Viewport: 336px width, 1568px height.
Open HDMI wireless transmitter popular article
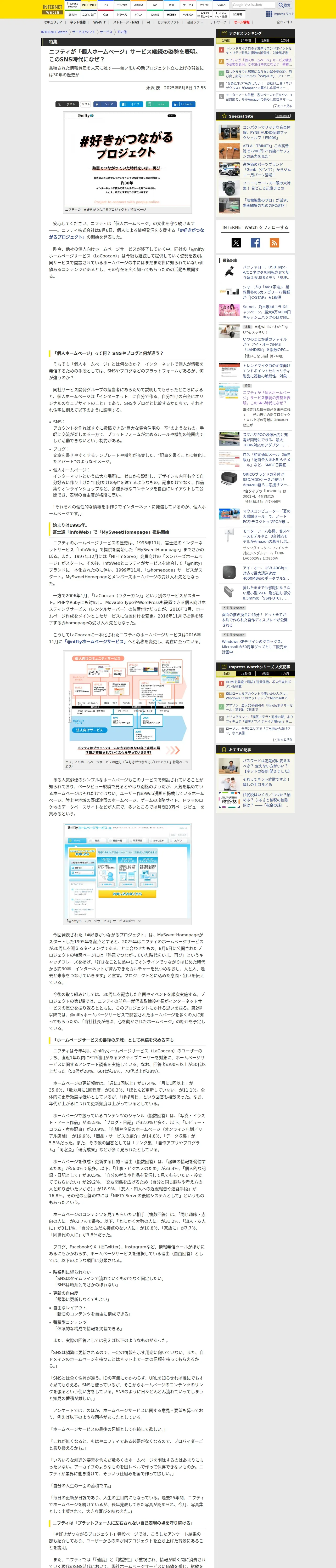coord(259,684)
